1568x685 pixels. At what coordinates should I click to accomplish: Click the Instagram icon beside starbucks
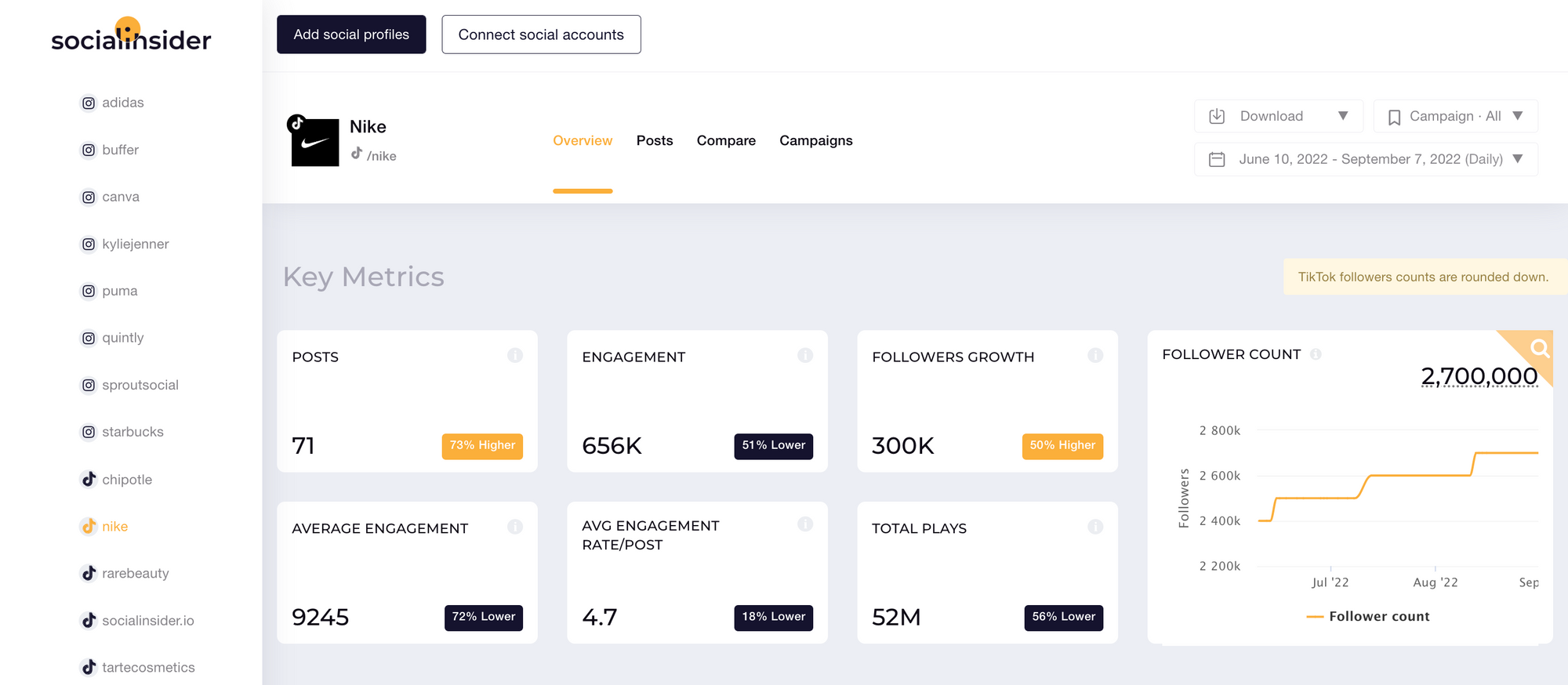point(89,433)
